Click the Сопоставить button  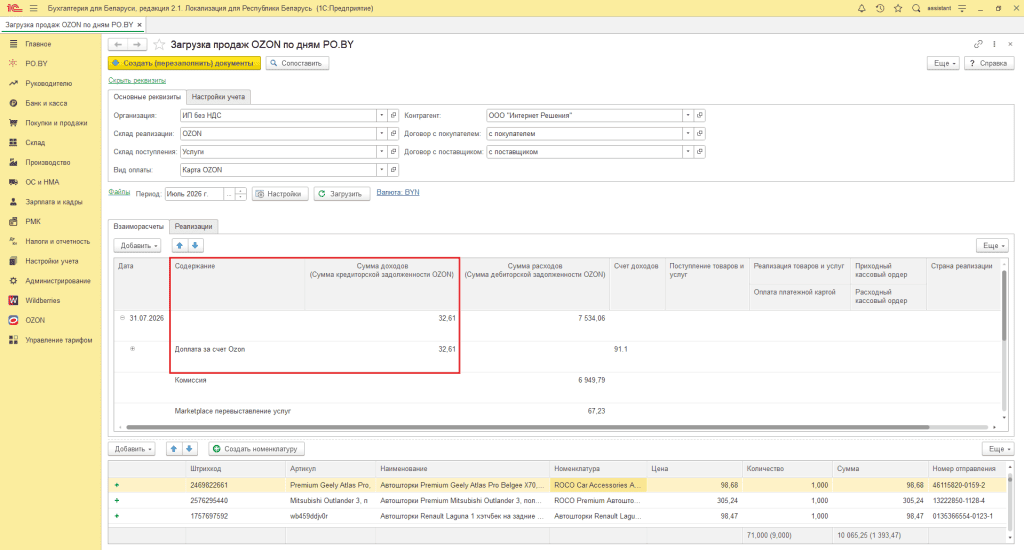(x=296, y=63)
